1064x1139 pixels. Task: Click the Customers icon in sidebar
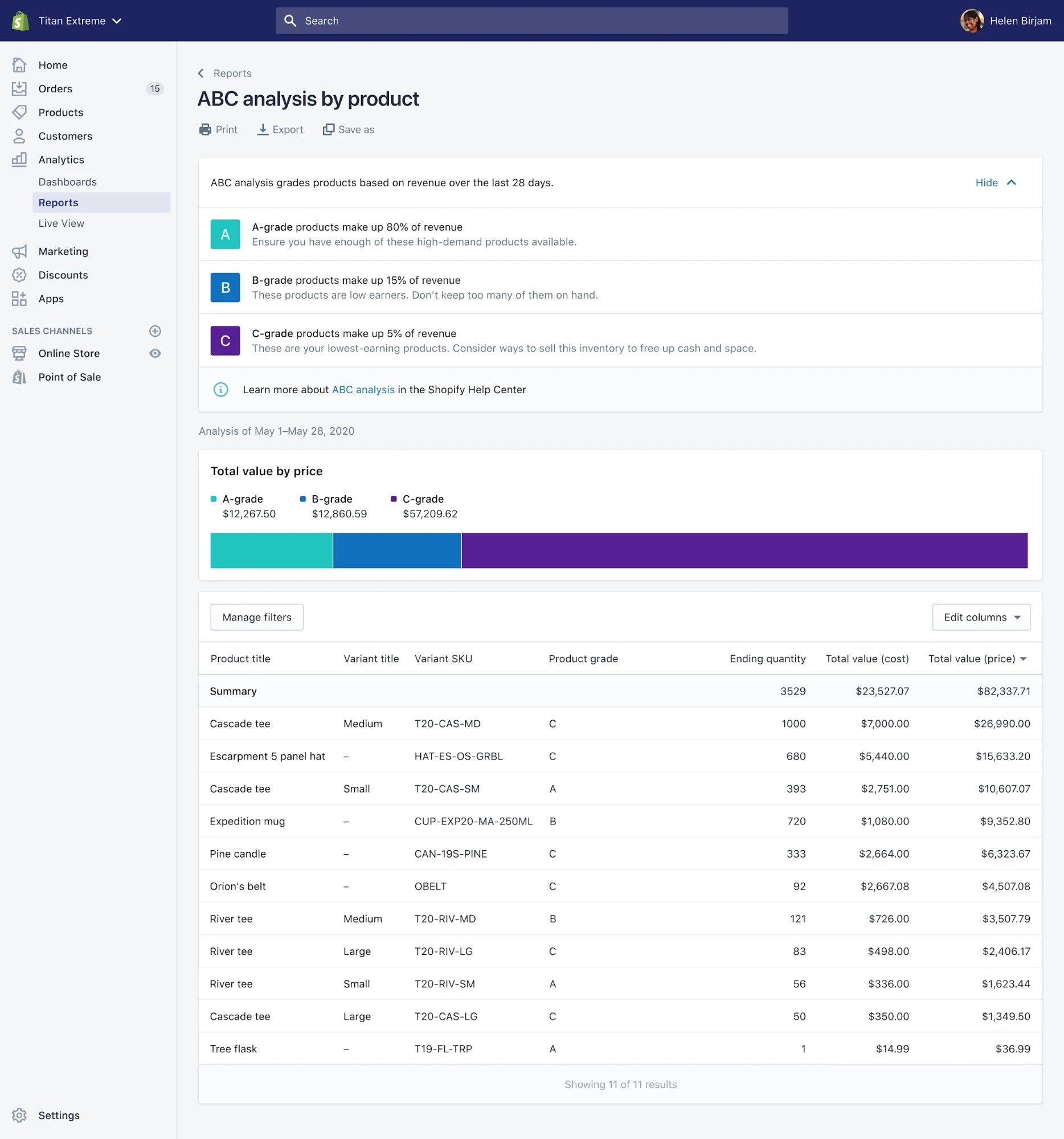click(x=19, y=136)
